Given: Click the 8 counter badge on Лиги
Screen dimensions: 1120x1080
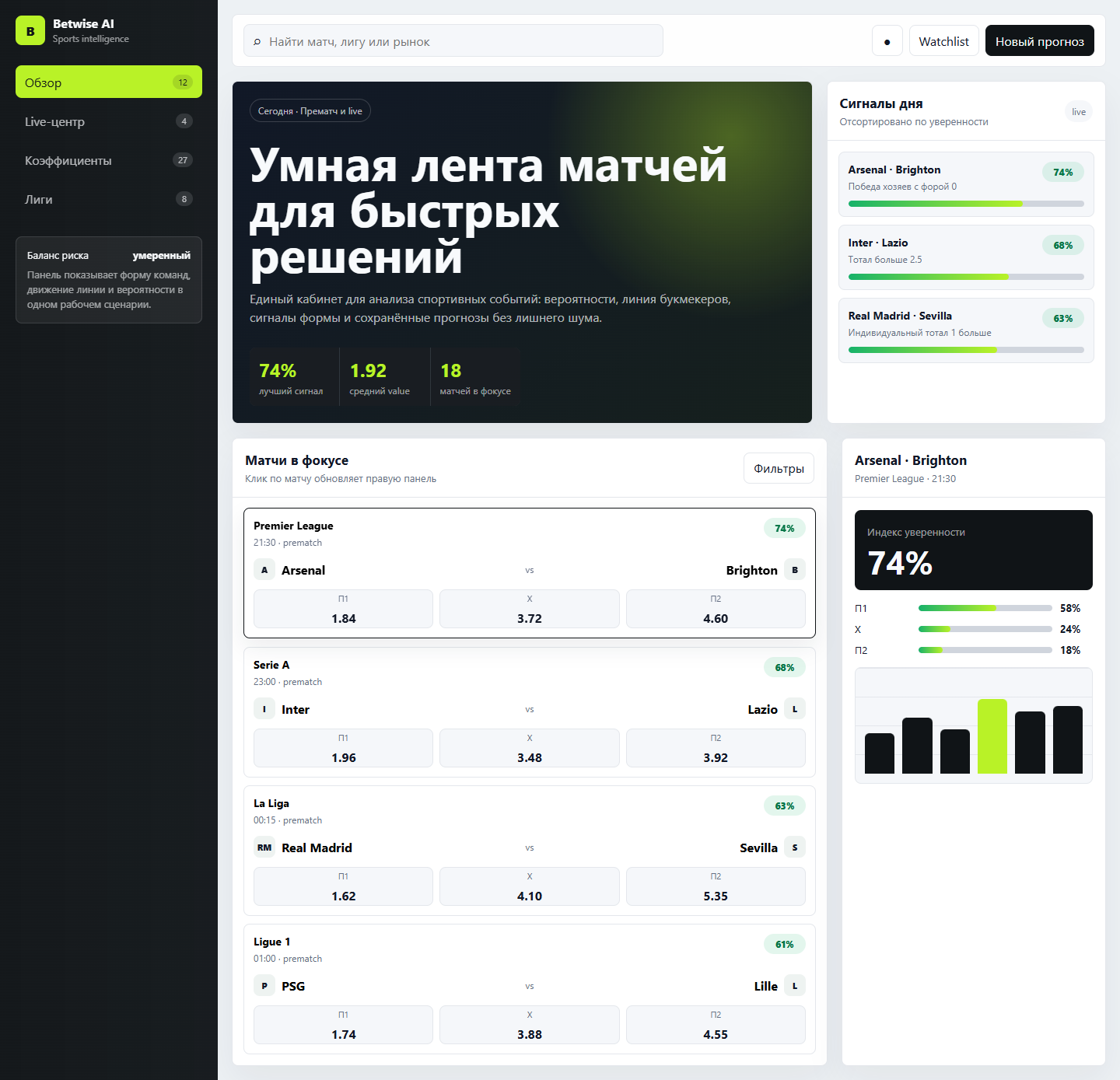Looking at the screenshot, I should coord(184,199).
